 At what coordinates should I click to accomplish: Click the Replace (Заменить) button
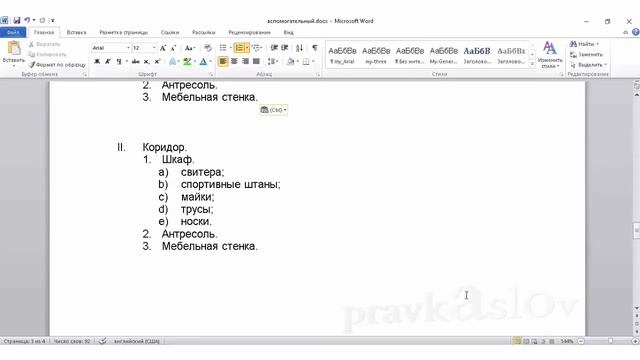[x=587, y=54]
